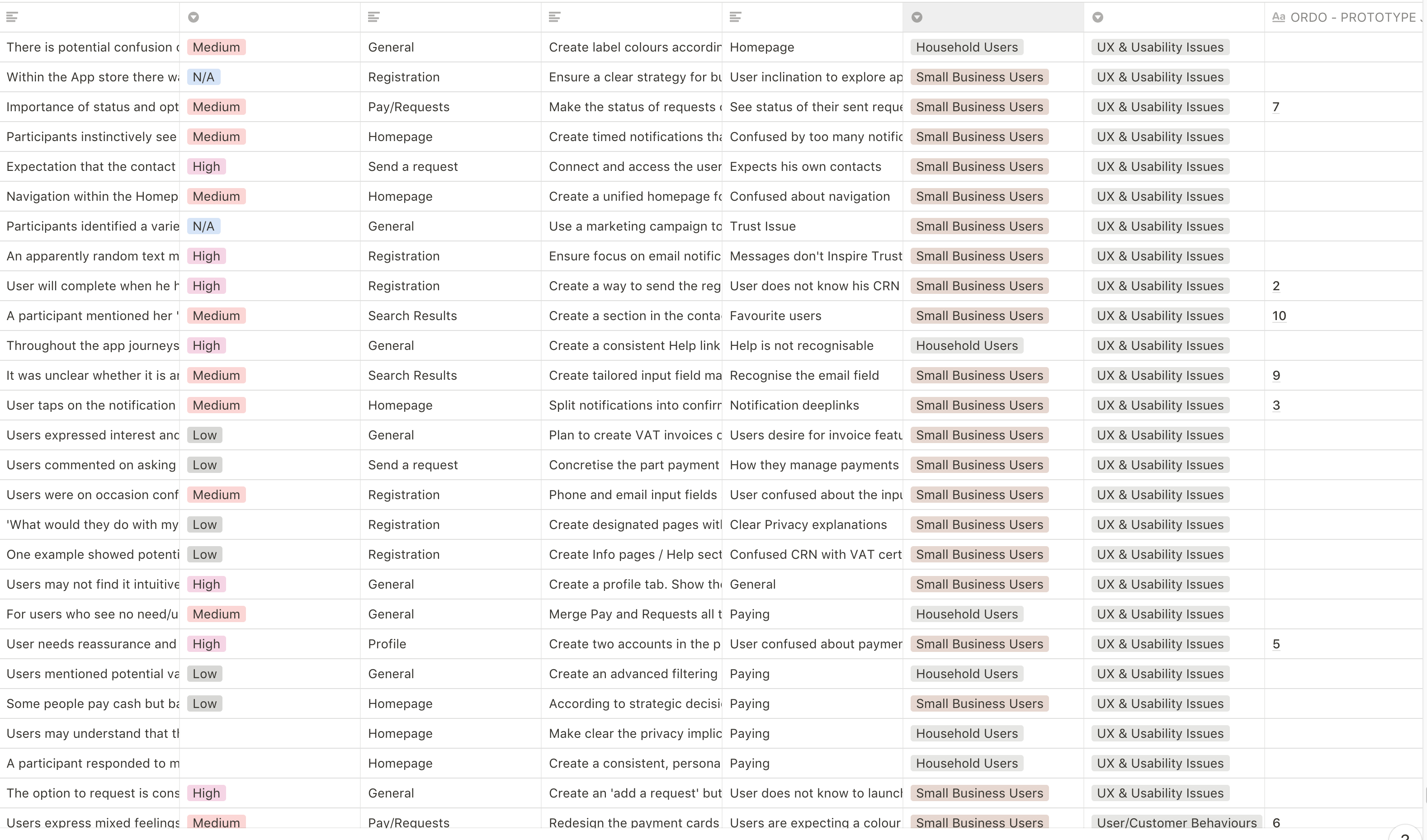Open the linked title number 10
The image size is (1427, 840).
coord(1279,316)
